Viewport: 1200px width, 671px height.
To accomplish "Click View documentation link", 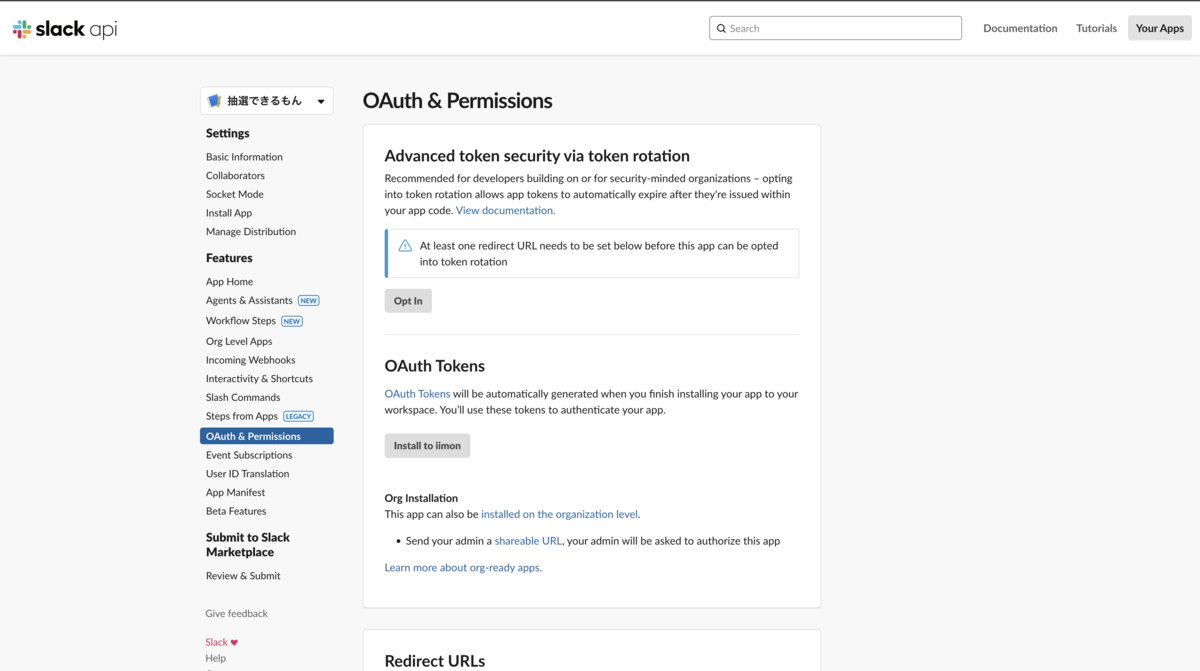I will [x=505, y=211].
